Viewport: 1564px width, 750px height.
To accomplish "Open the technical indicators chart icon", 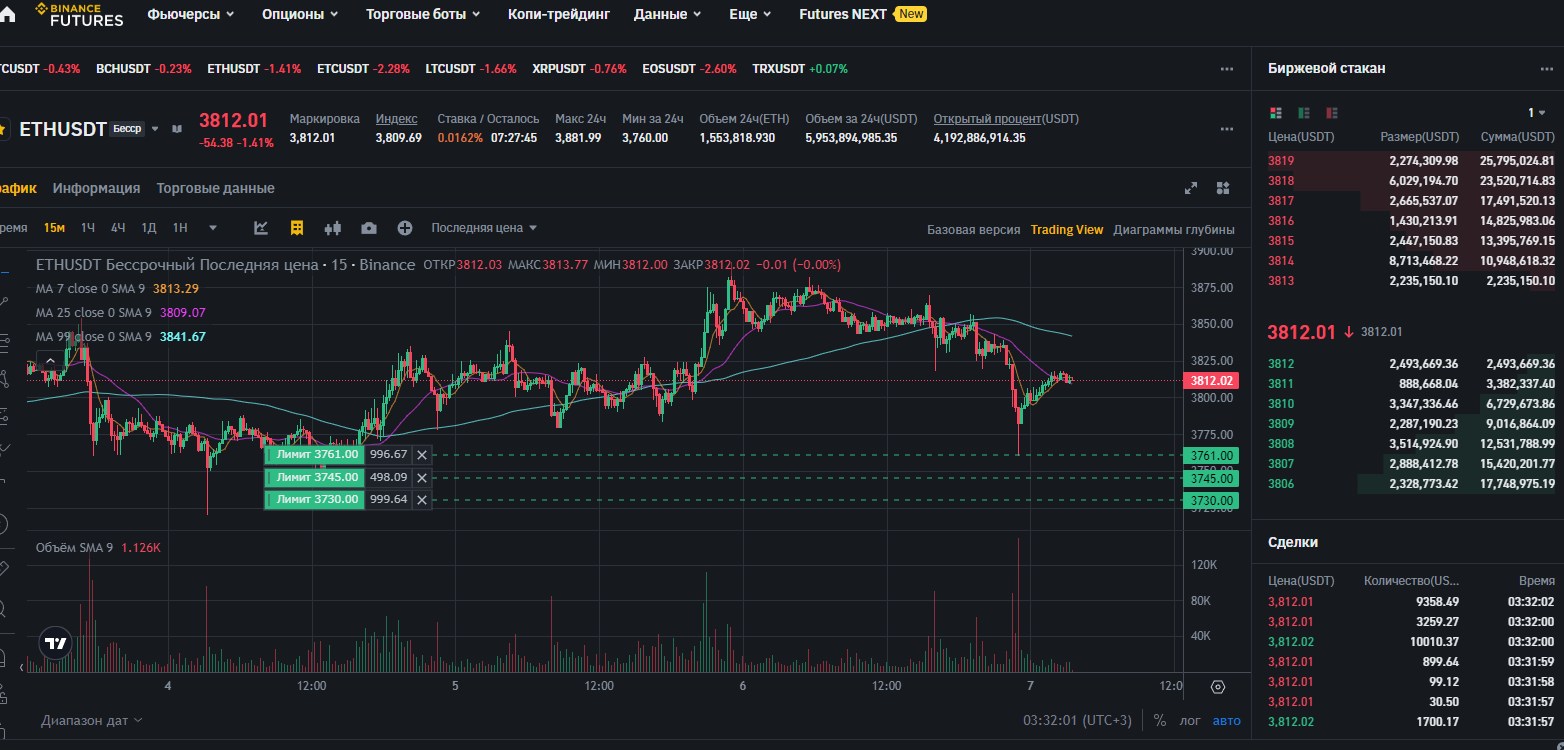I will pos(261,228).
